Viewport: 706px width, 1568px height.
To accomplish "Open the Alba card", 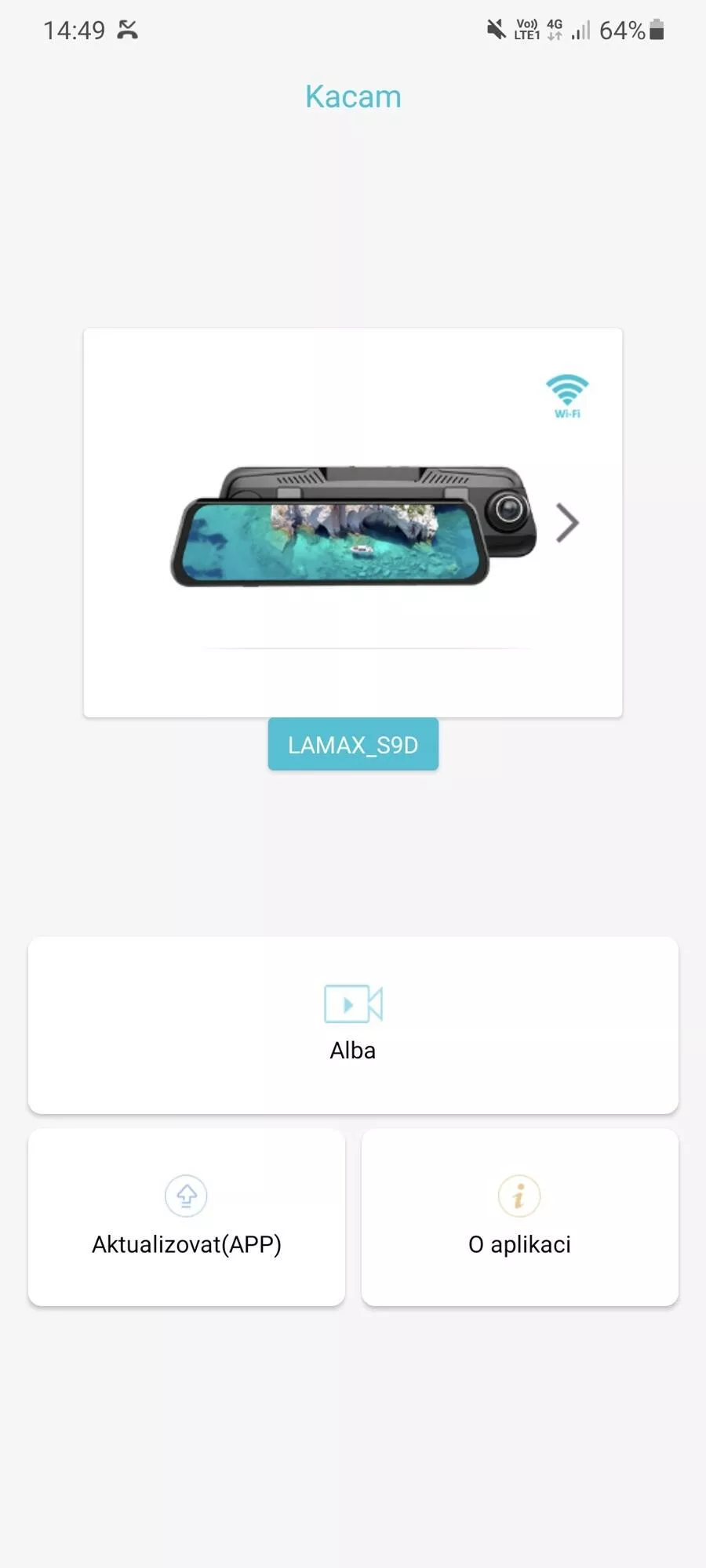I will [x=353, y=1025].
